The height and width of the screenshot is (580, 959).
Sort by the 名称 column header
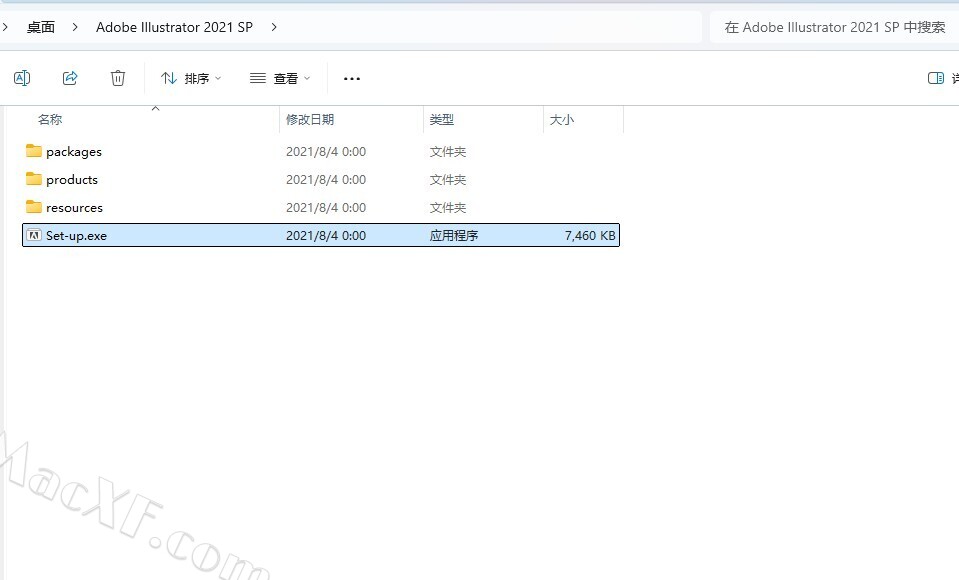[x=50, y=119]
